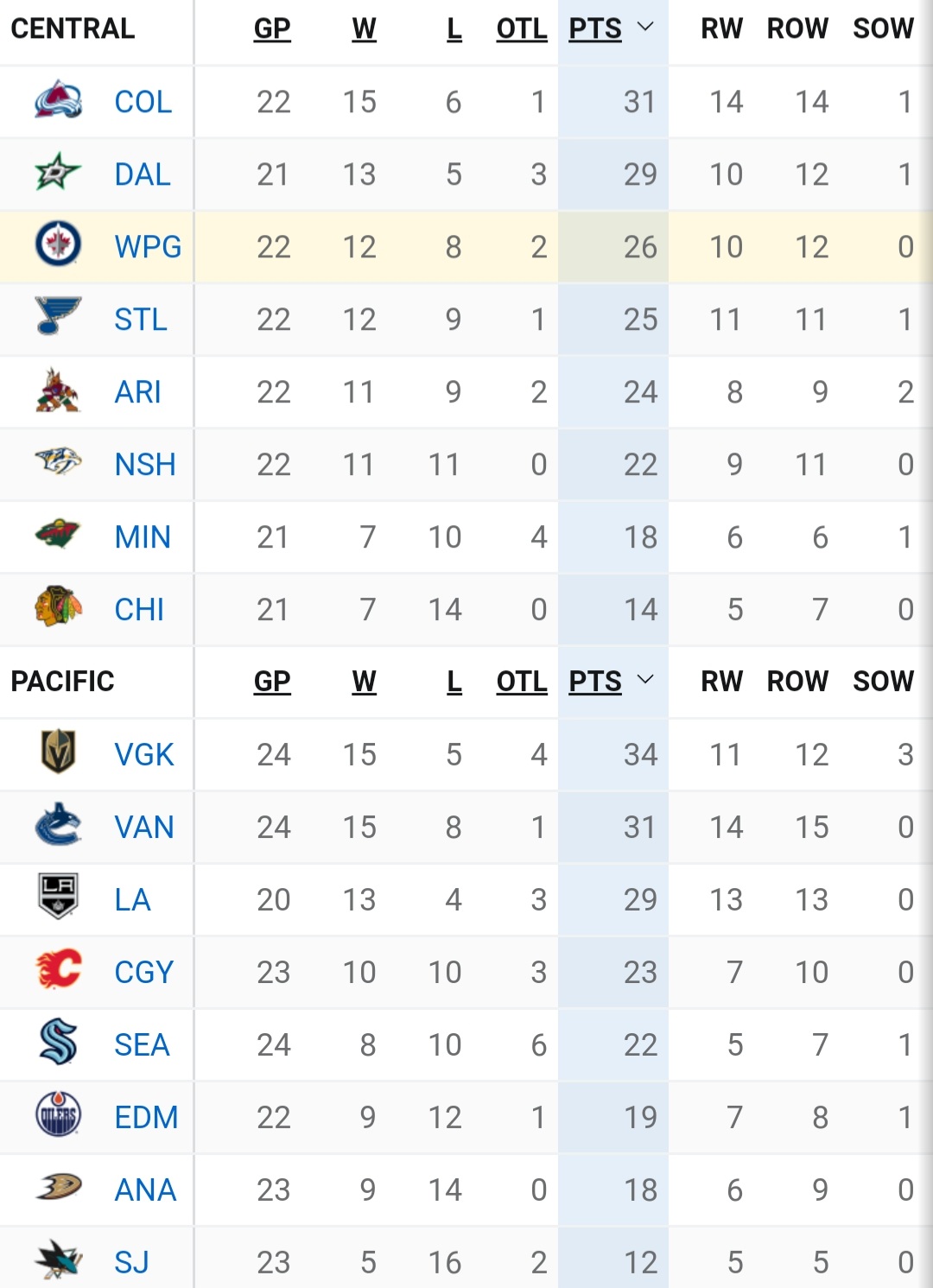Select the Seattle Kraken logo

(58, 1043)
